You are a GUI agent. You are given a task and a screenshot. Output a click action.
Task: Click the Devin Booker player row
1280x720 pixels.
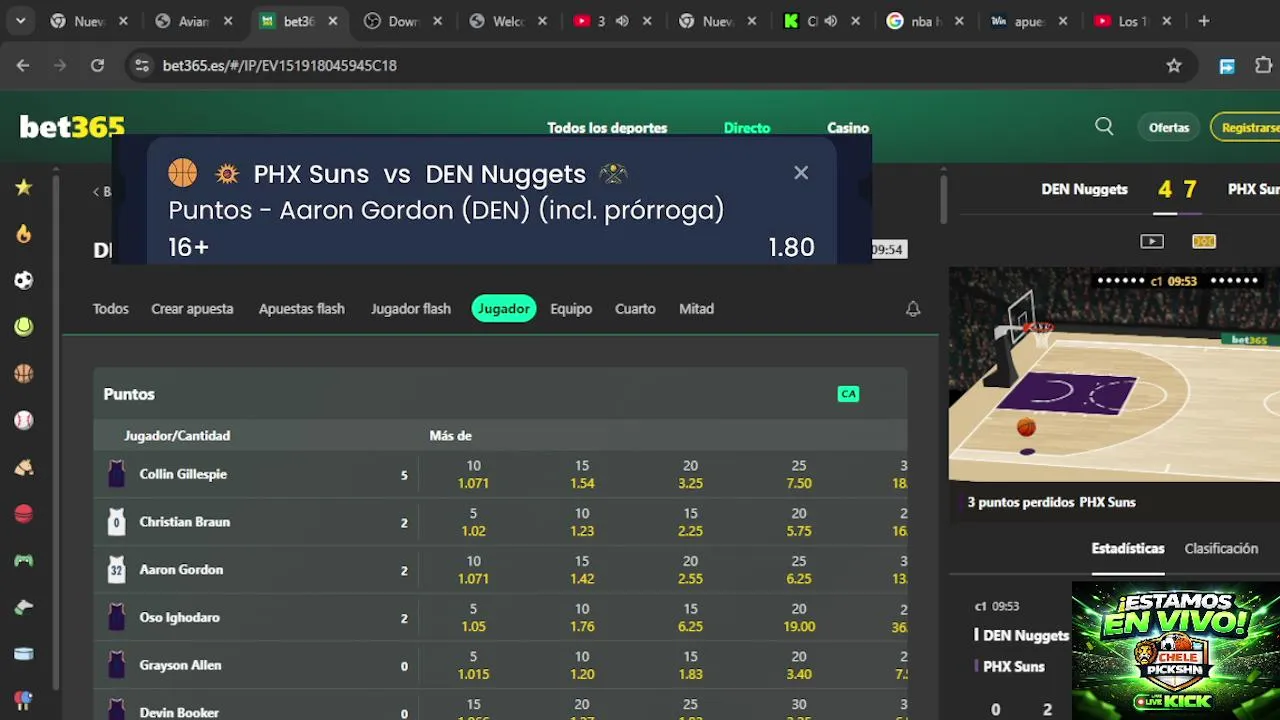pyautogui.click(x=500, y=707)
